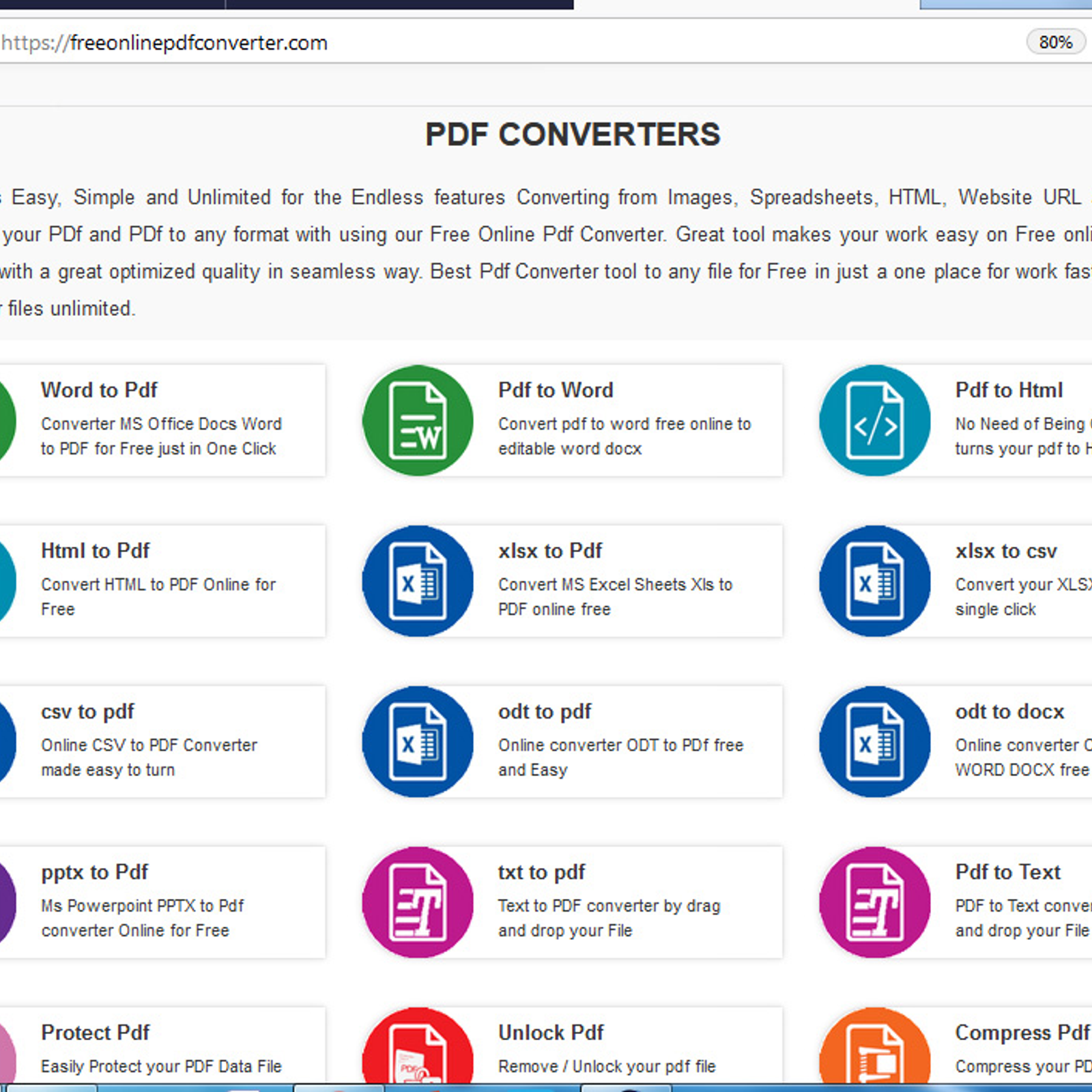Select the Pdf to Text icon

(874, 902)
